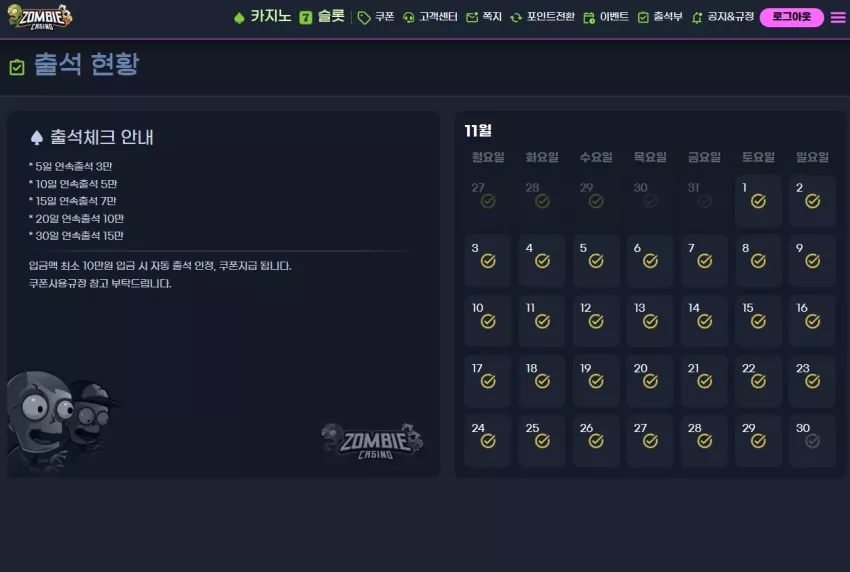Viewport: 850px width, 572px height.
Task: Click the check mark on day 4
Action: [542, 261]
